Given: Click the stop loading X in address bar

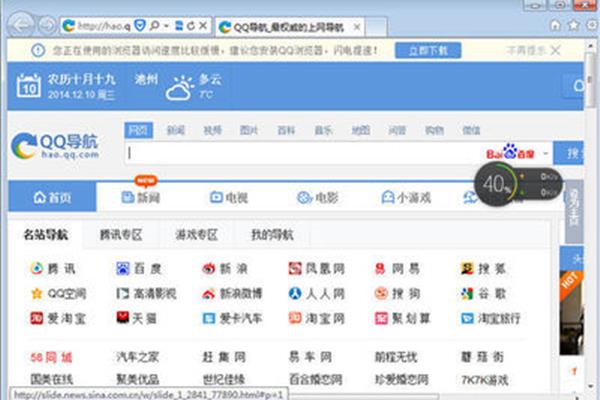Looking at the screenshot, I should 203,26.
